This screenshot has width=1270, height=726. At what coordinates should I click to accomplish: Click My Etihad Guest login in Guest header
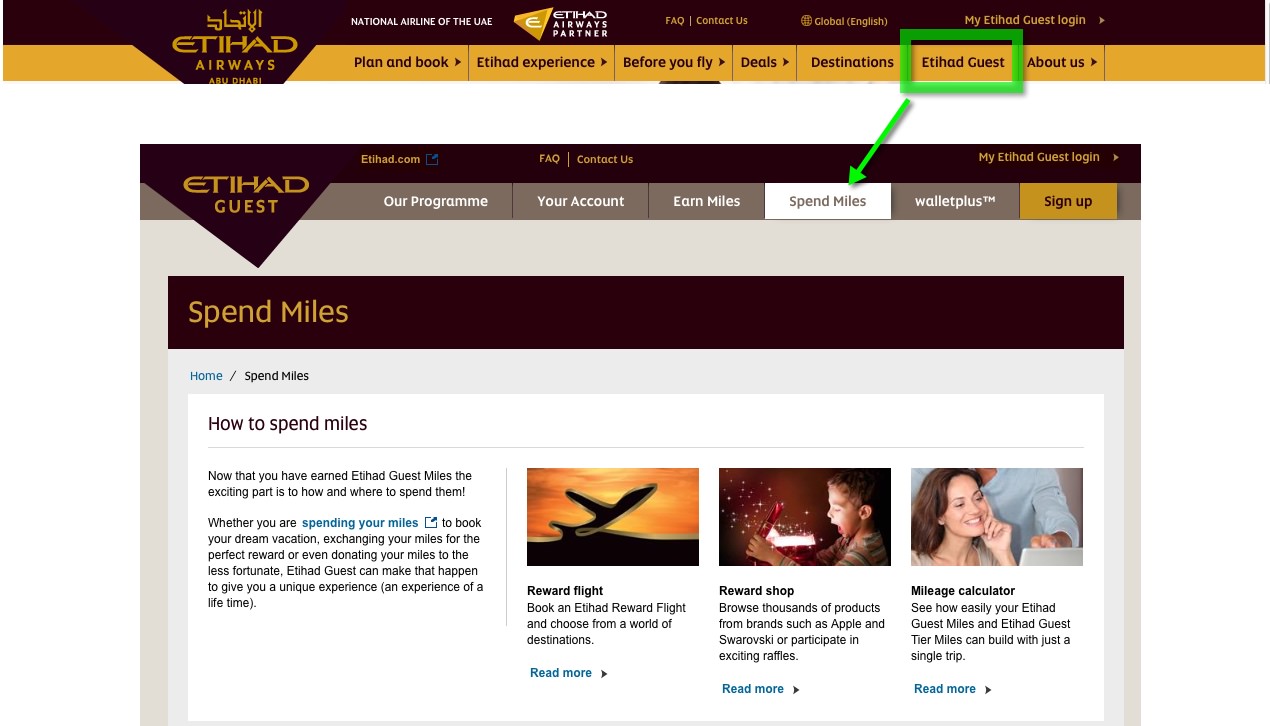[x=1039, y=157]
